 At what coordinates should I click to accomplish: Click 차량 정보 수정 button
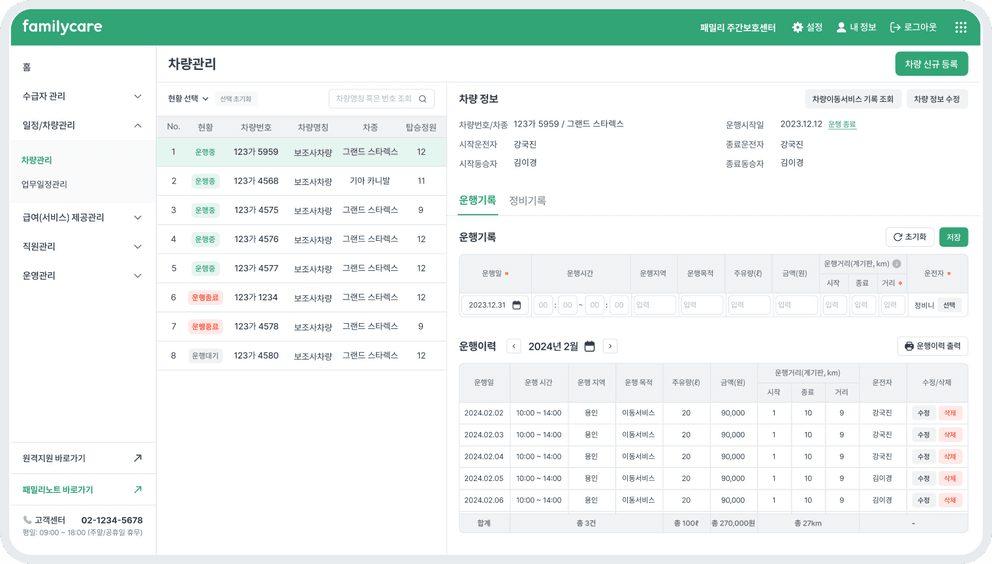(937, 99)
